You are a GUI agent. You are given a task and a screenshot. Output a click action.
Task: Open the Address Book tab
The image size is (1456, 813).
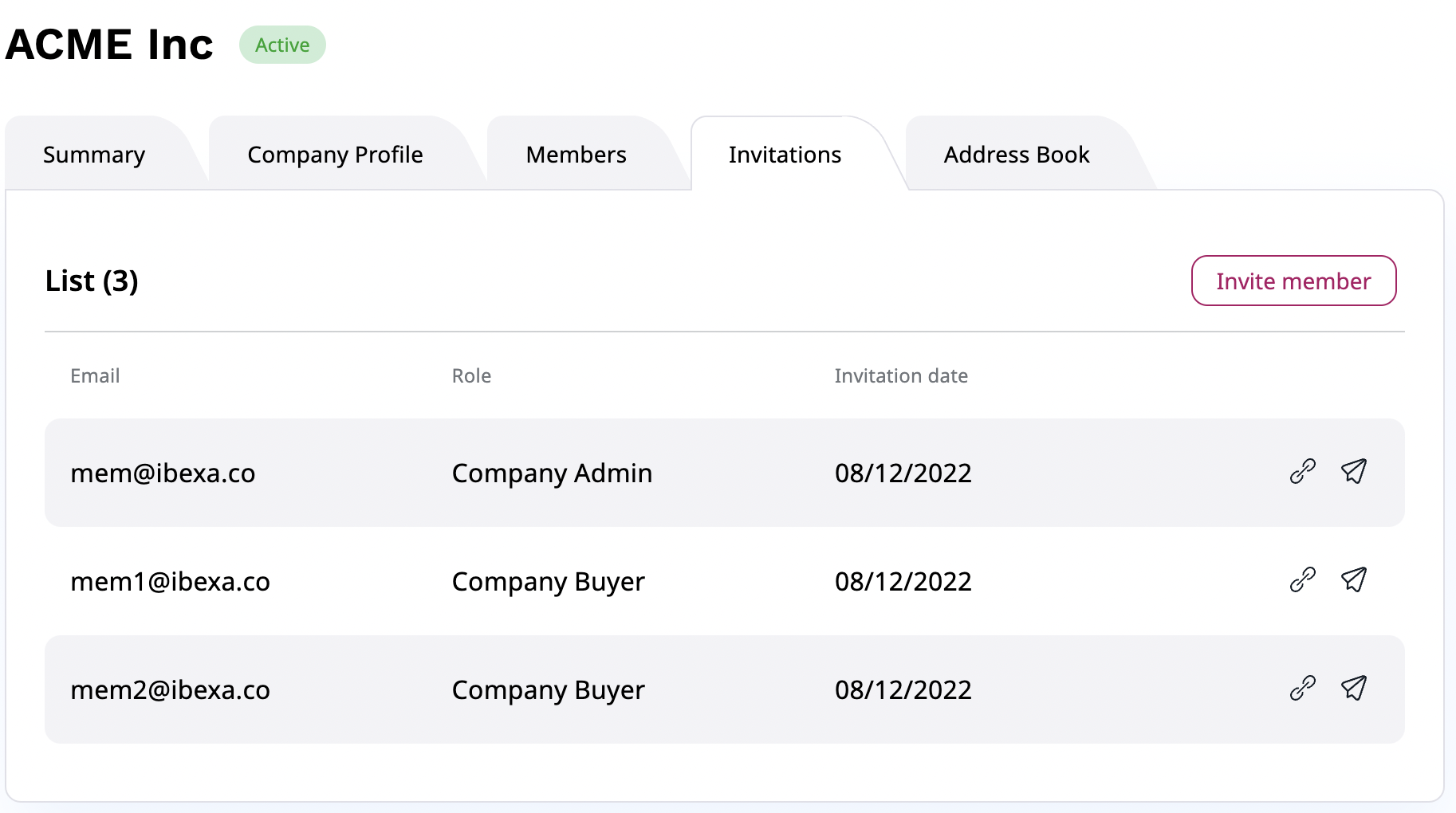point(1017,154)
